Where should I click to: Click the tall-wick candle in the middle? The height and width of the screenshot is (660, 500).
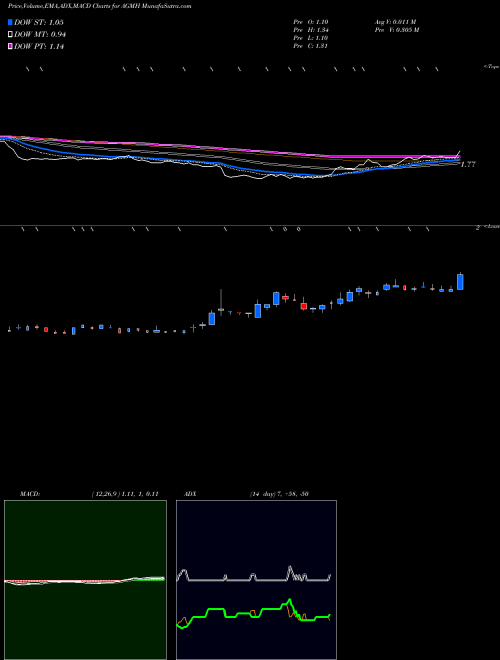221,302
